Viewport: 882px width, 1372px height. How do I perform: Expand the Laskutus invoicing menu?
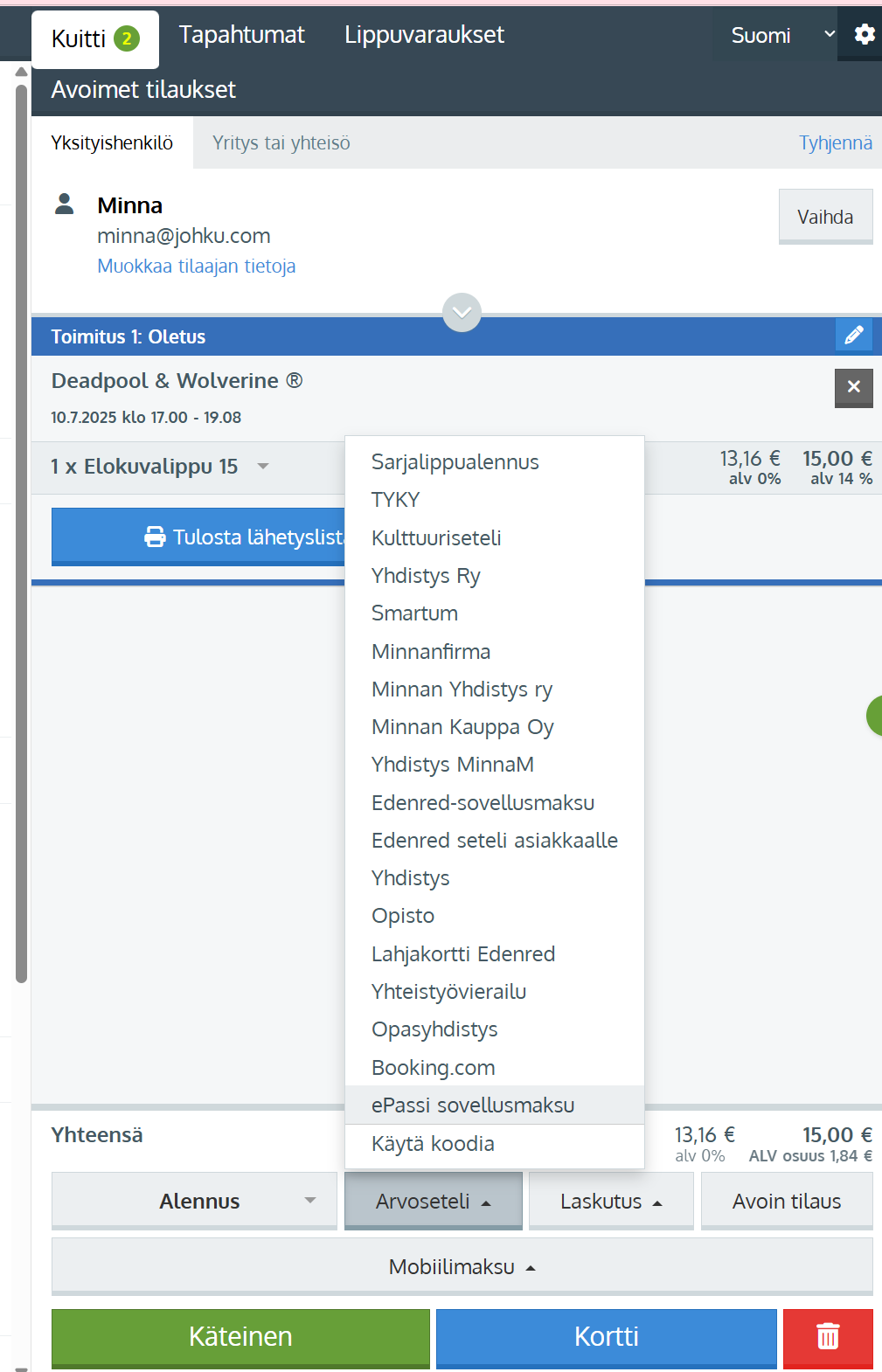(610, 1201)
